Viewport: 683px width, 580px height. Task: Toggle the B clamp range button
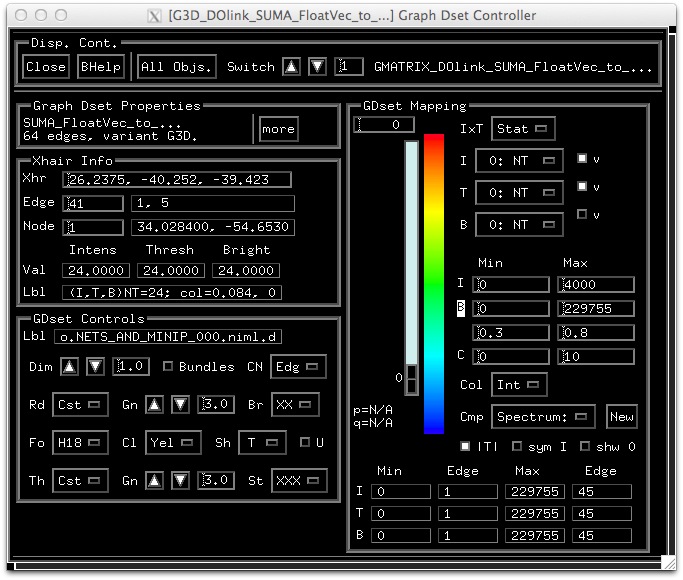461,308
